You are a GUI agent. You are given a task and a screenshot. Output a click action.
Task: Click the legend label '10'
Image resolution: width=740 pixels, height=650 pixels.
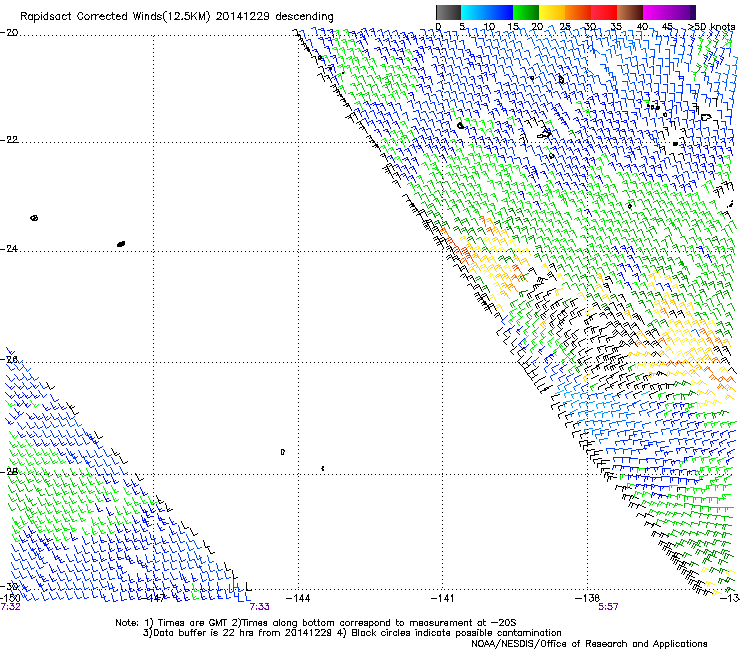point(489,26)
